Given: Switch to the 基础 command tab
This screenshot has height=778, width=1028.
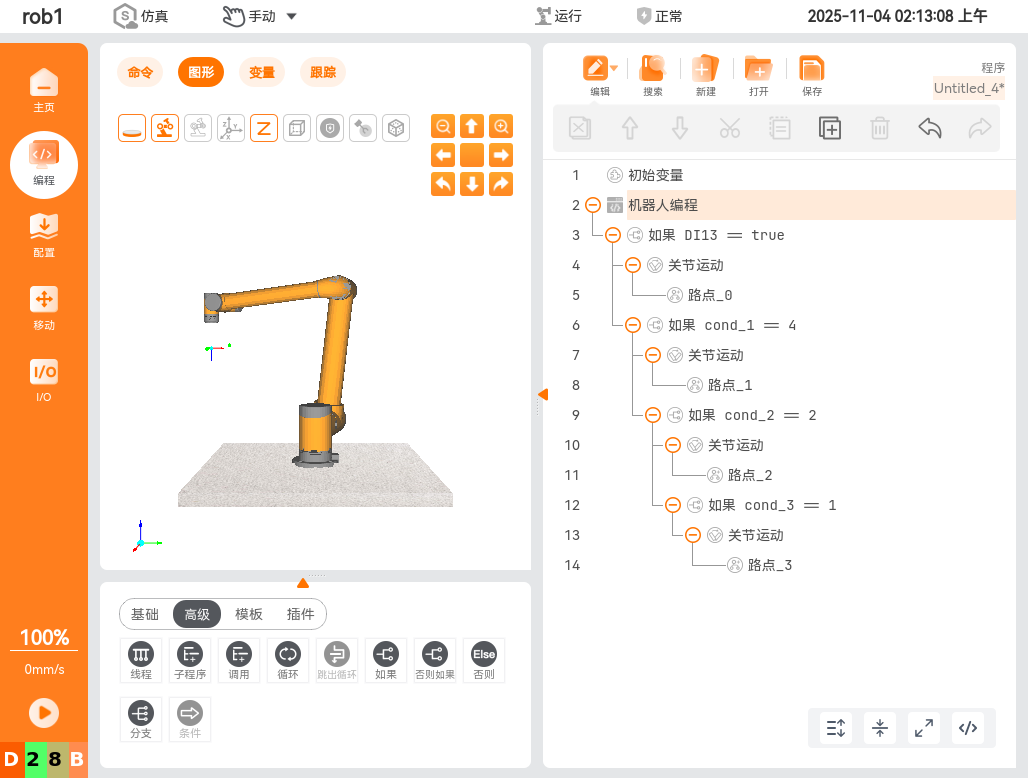Looking at the screenshot, I should [x=145, y=614].
